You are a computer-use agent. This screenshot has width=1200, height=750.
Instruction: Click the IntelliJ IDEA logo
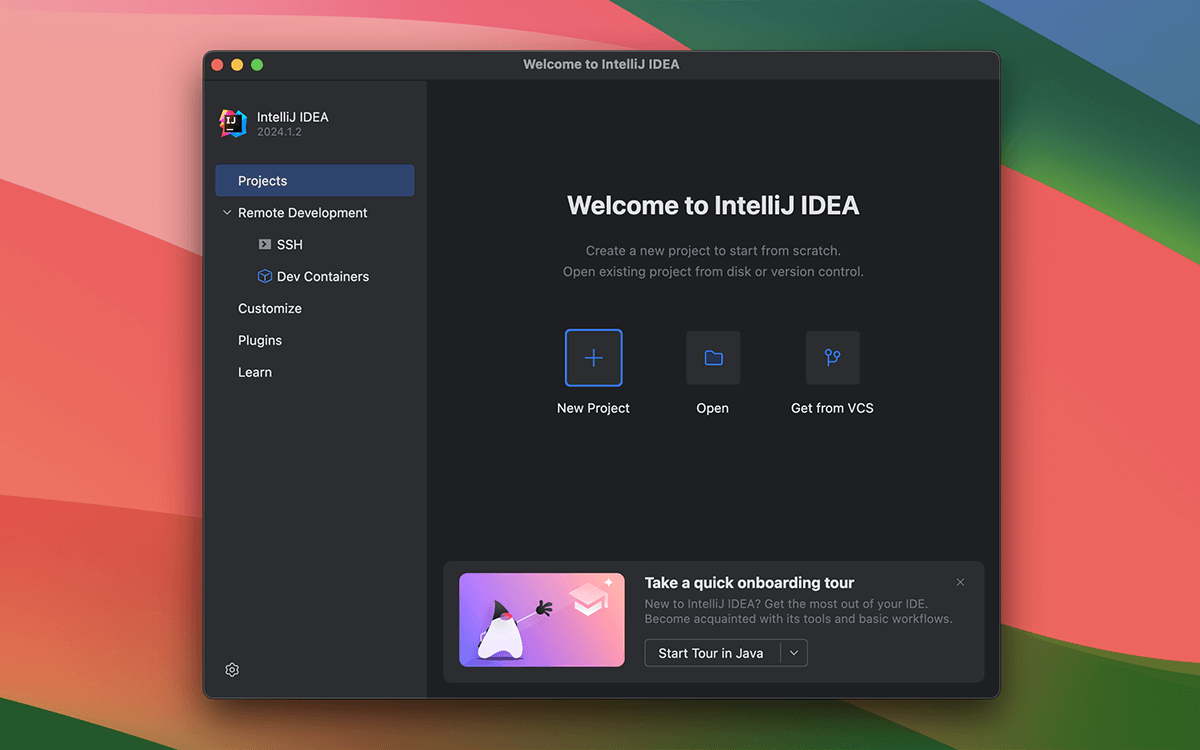pos(233,124)
